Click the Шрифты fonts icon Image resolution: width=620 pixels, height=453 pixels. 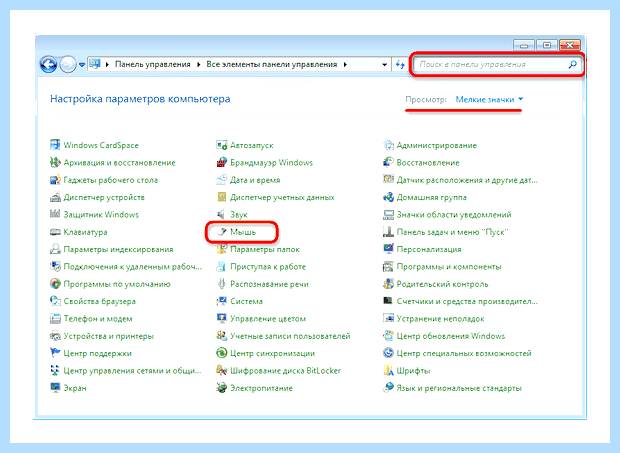click(x=388, y=370)
